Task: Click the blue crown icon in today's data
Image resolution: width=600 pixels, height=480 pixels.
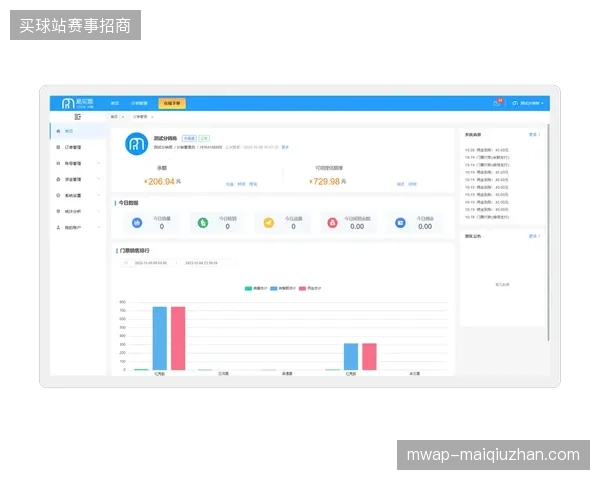Action: click(x=137, y=222)
